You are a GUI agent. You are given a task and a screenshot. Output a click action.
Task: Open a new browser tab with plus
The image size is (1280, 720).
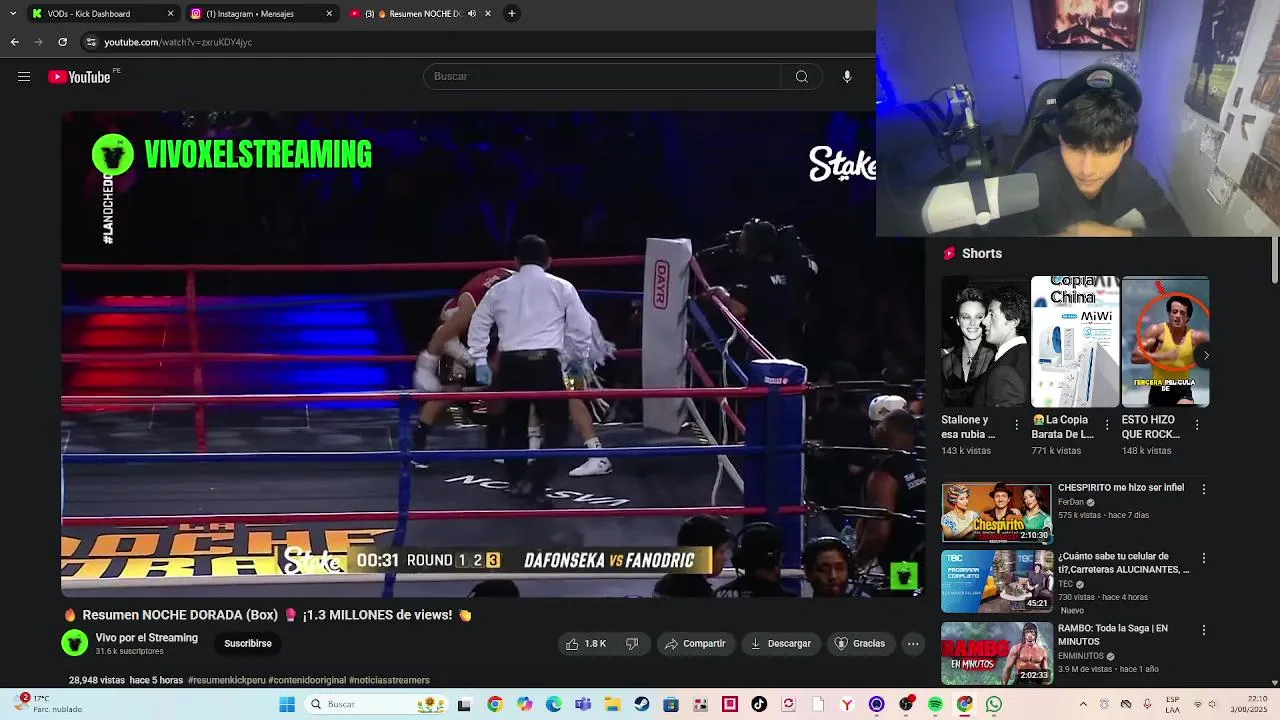[511, 14]
